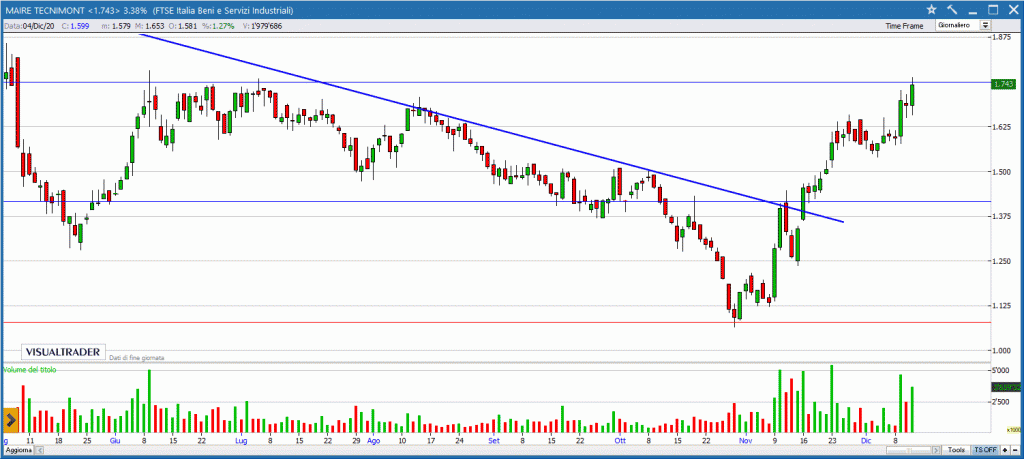Screen dimensions: 1024x459
Task: Zoom in with the plus button
Action: tap(1005, 451)
